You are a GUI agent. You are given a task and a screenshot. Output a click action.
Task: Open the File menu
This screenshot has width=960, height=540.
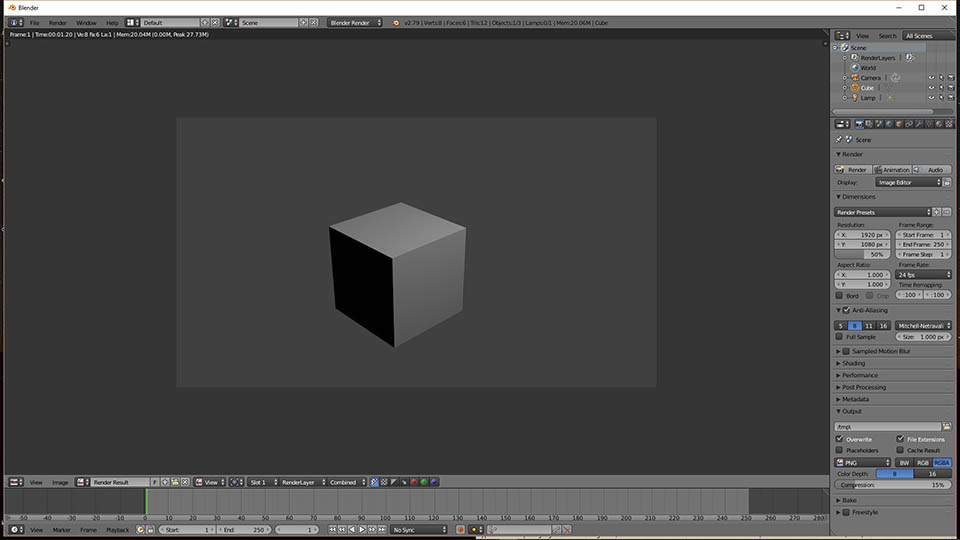tap(34, 23)
